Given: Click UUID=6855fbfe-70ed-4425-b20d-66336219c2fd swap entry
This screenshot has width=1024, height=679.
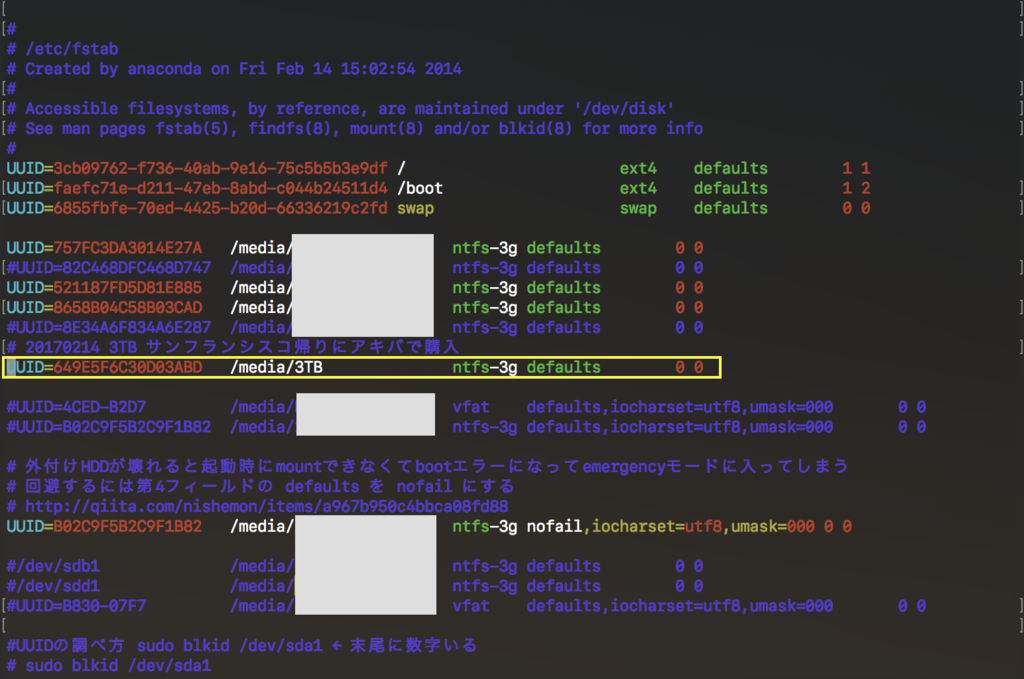Looking at the screenshot, I should click(197, 208).
